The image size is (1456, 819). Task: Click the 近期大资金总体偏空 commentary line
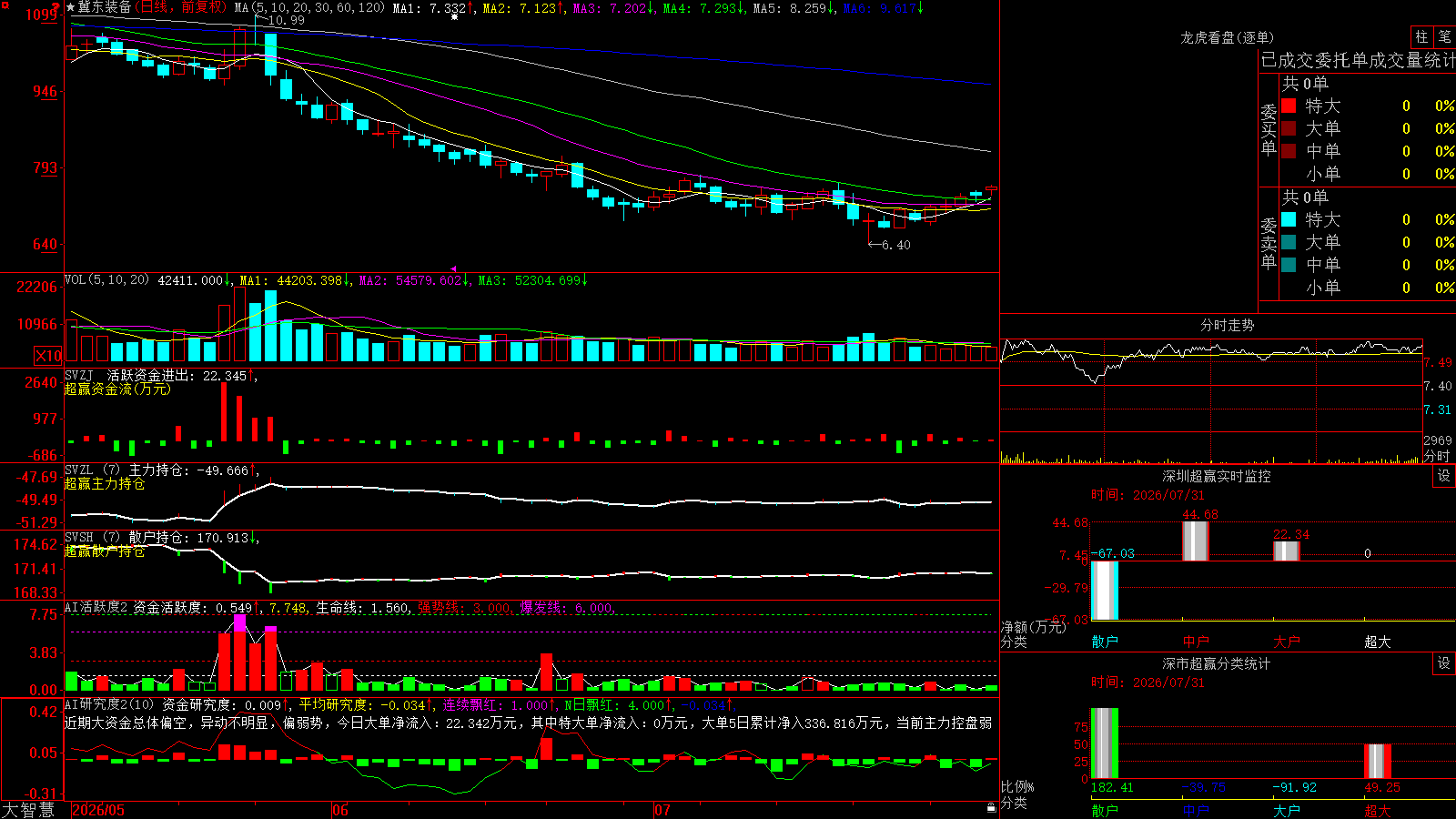coord(529,723)
